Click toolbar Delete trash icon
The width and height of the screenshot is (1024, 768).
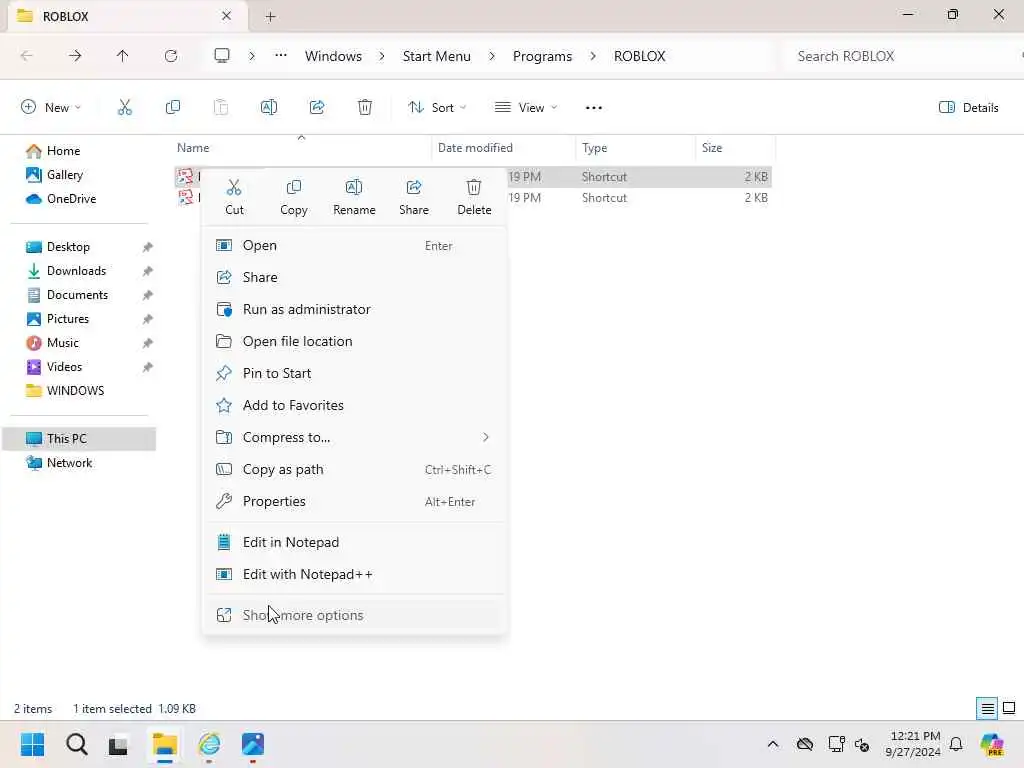[365, 107]
